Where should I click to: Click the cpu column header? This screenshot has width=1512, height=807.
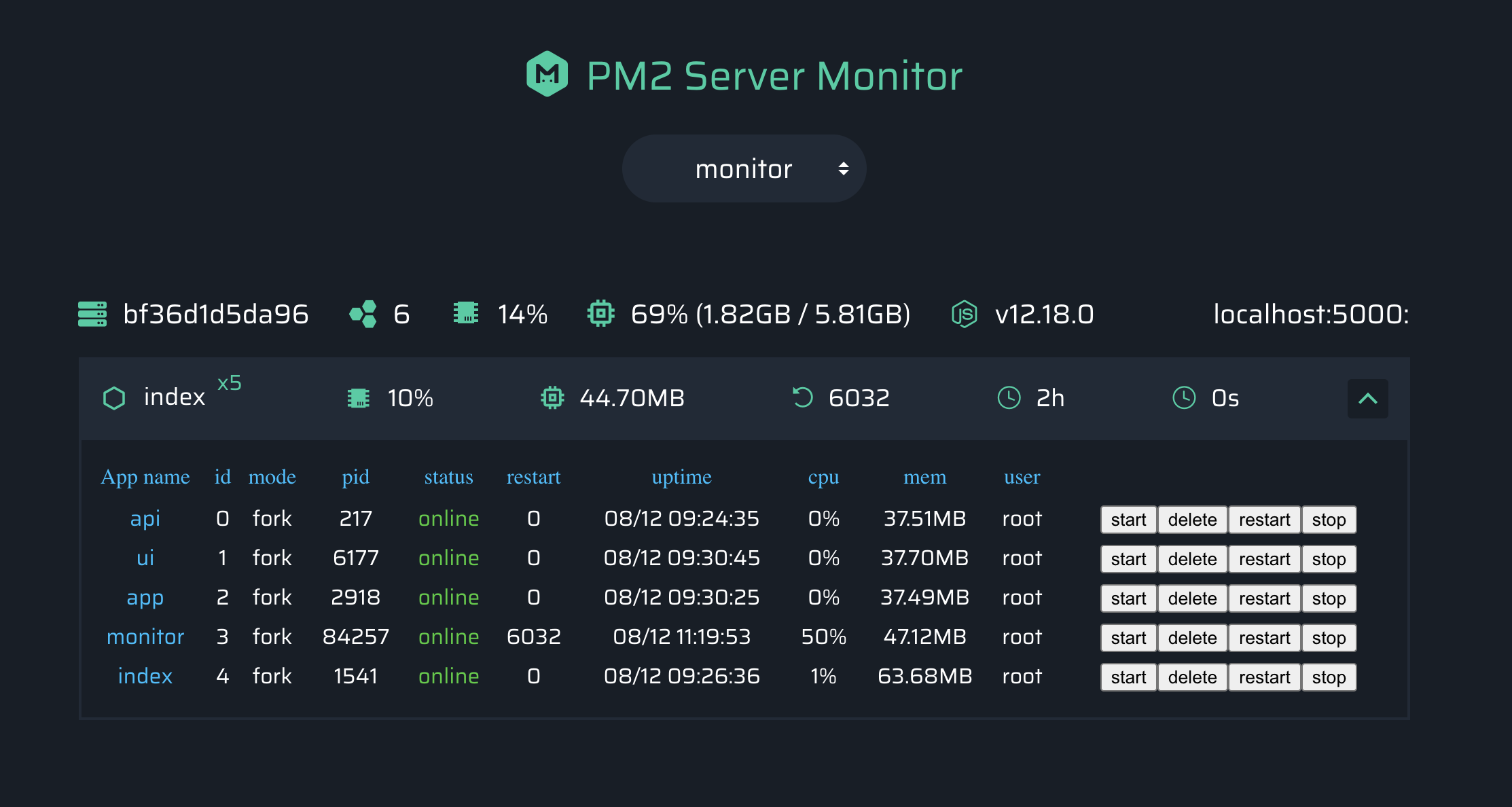click(x=823, y=477)
